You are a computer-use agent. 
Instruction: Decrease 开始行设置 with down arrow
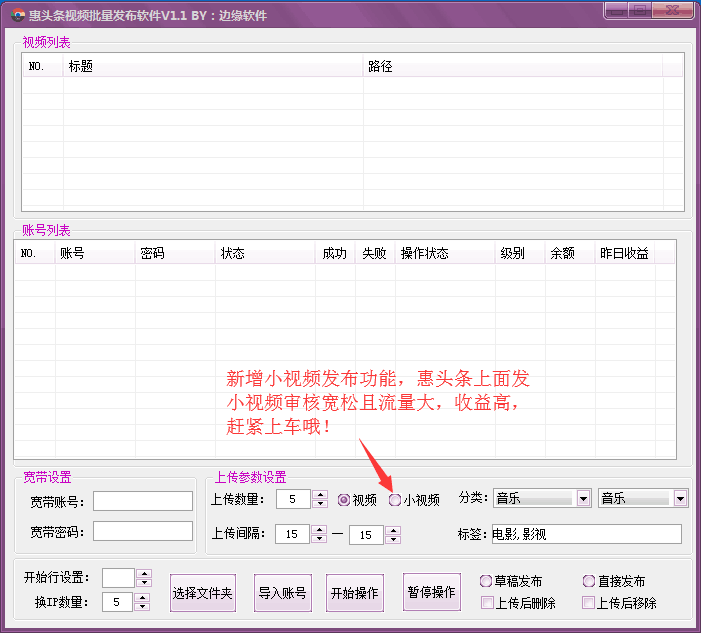pyautogui.click(x=144, y=582)
